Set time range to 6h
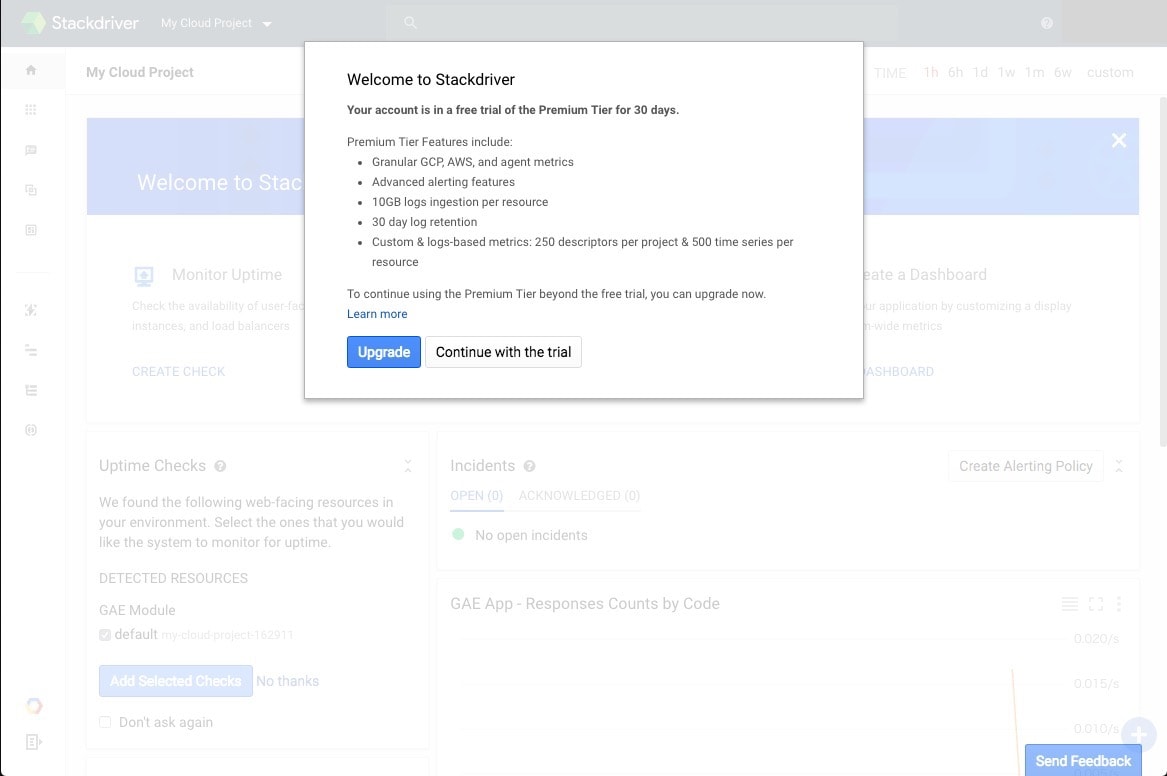The width and height of the screenshot is (1167, 776). pyautogui.click(x=956, y=72)
